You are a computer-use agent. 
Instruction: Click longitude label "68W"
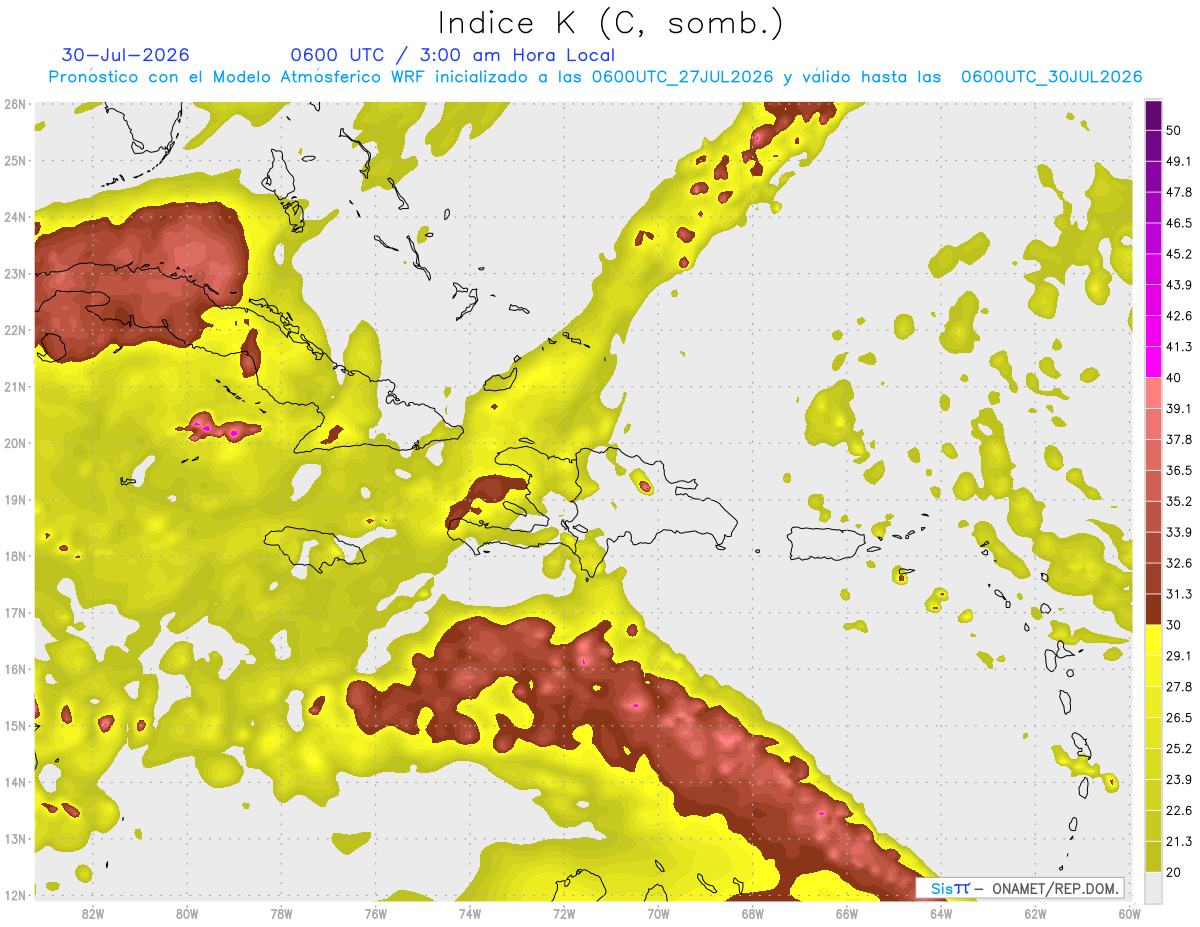[753, 914]
